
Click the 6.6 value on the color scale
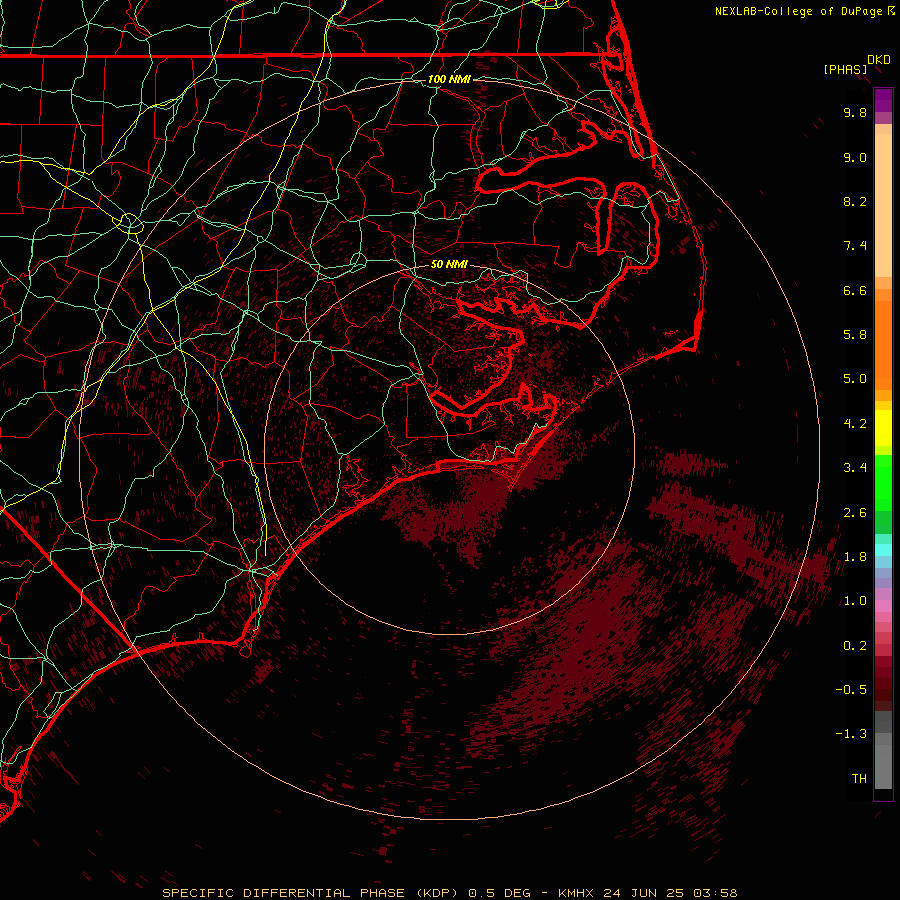(x=855, y=290)
